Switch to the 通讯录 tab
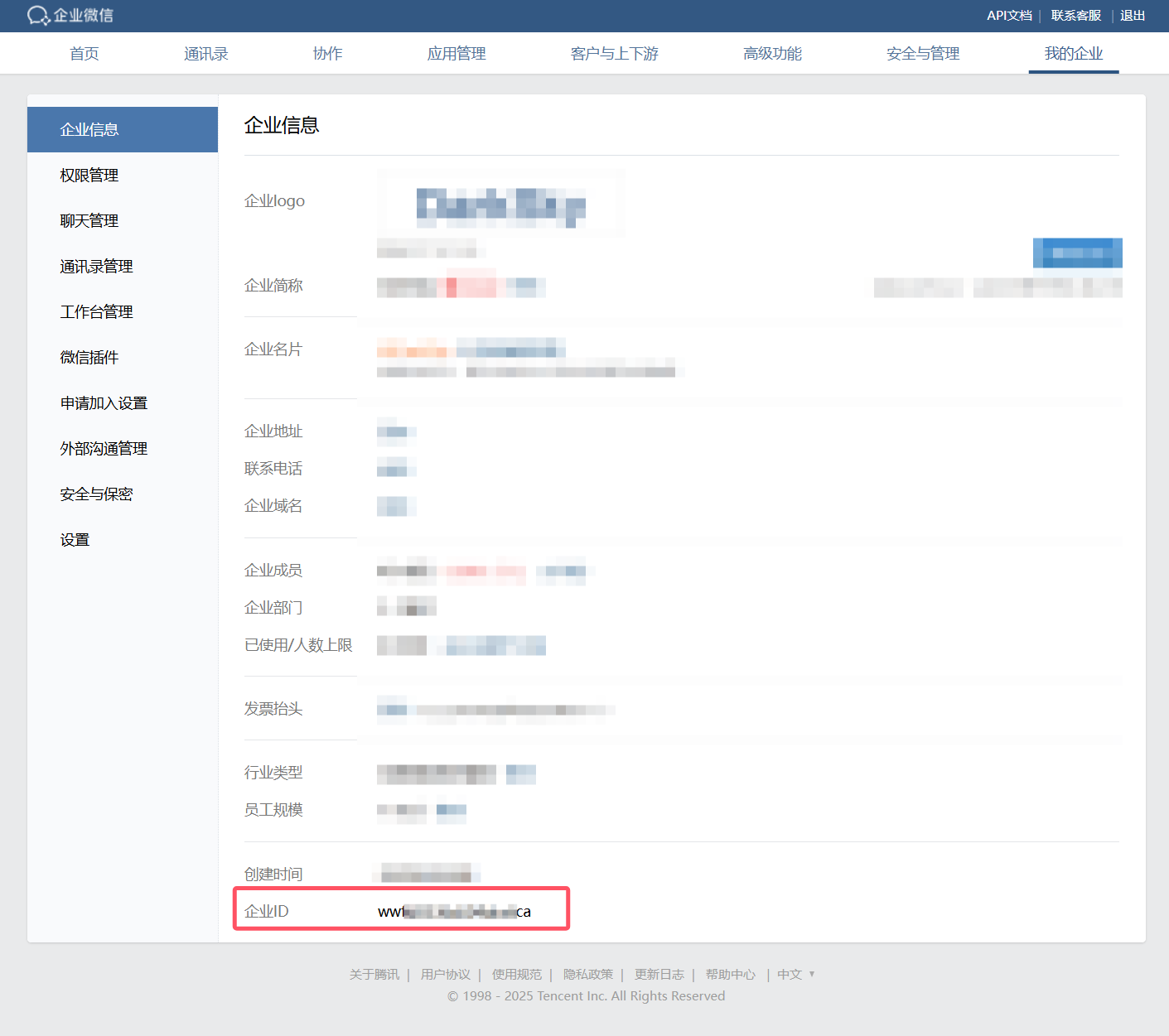 coord(205,54)
